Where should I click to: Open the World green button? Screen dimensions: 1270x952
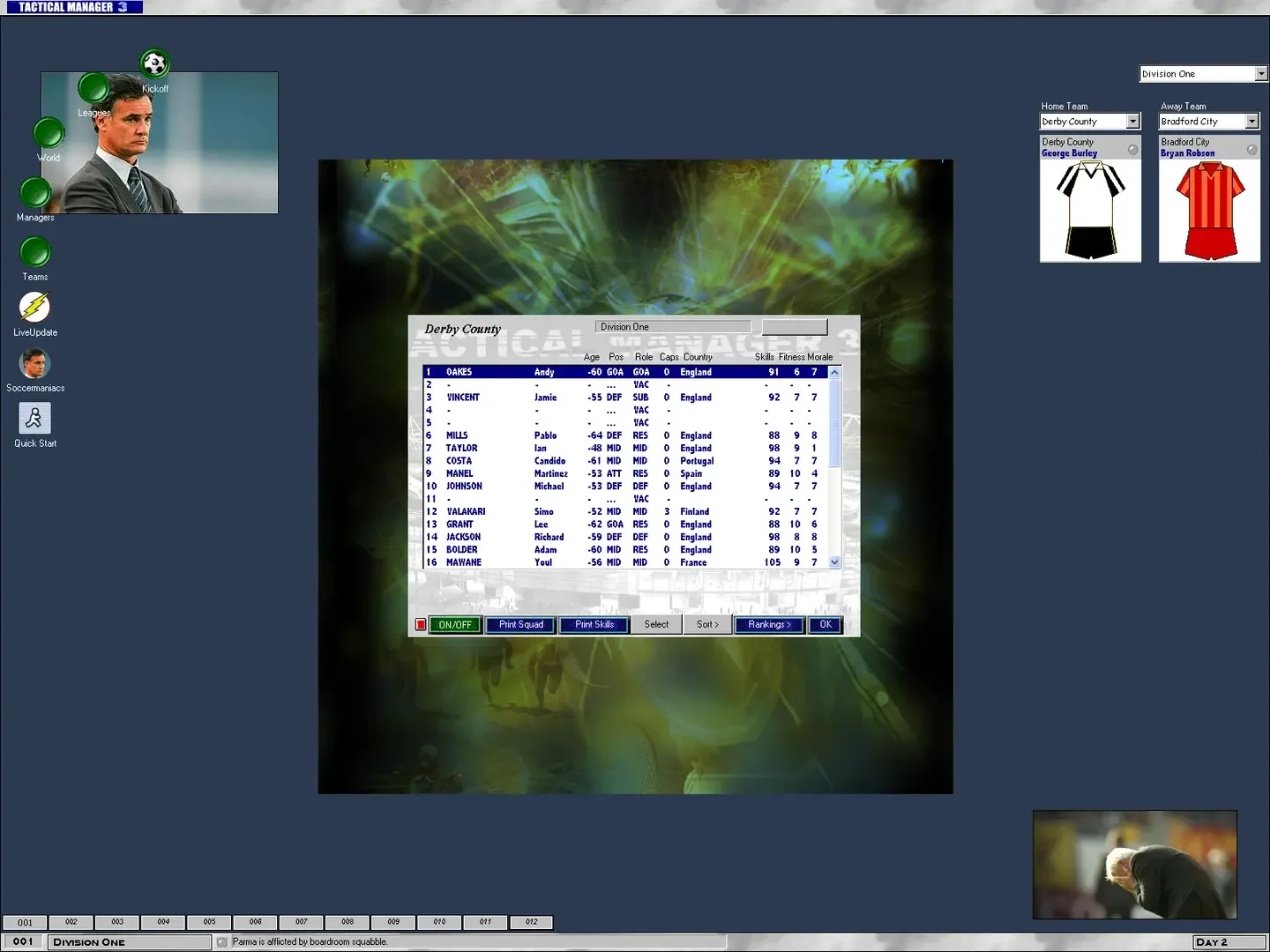click(49, 134)
